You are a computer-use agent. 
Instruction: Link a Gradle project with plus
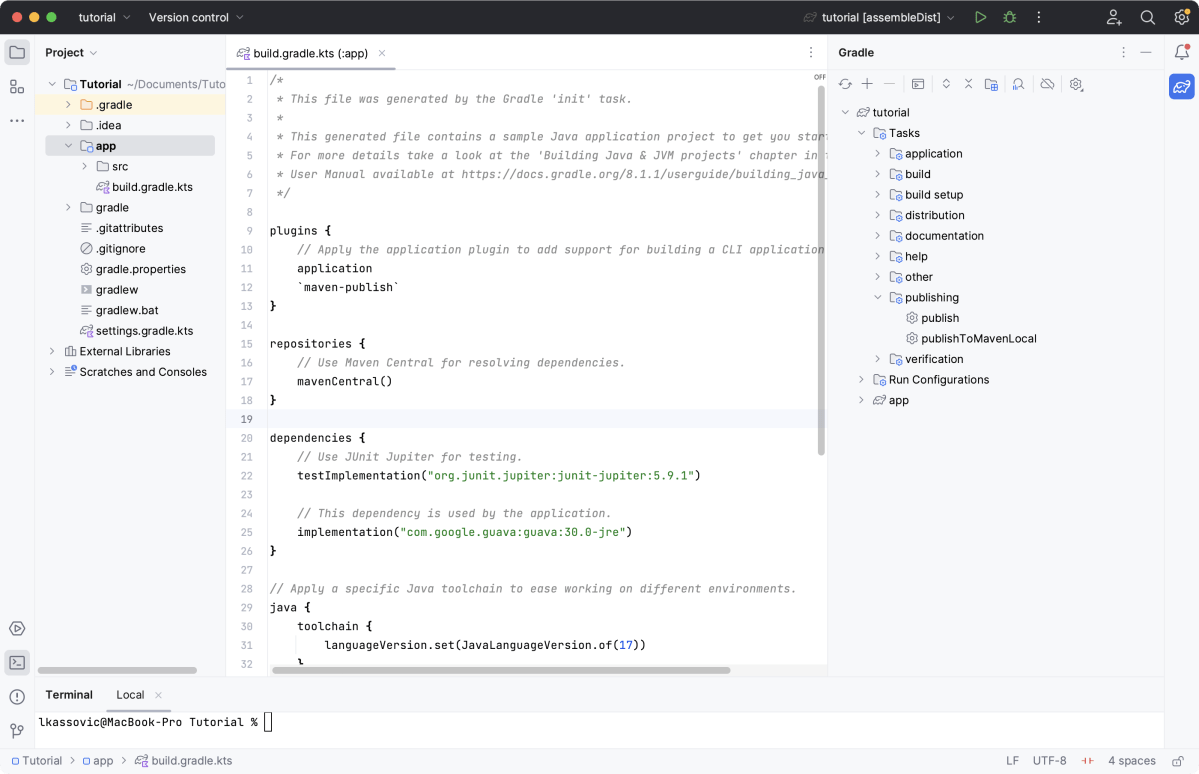point(867,84)
